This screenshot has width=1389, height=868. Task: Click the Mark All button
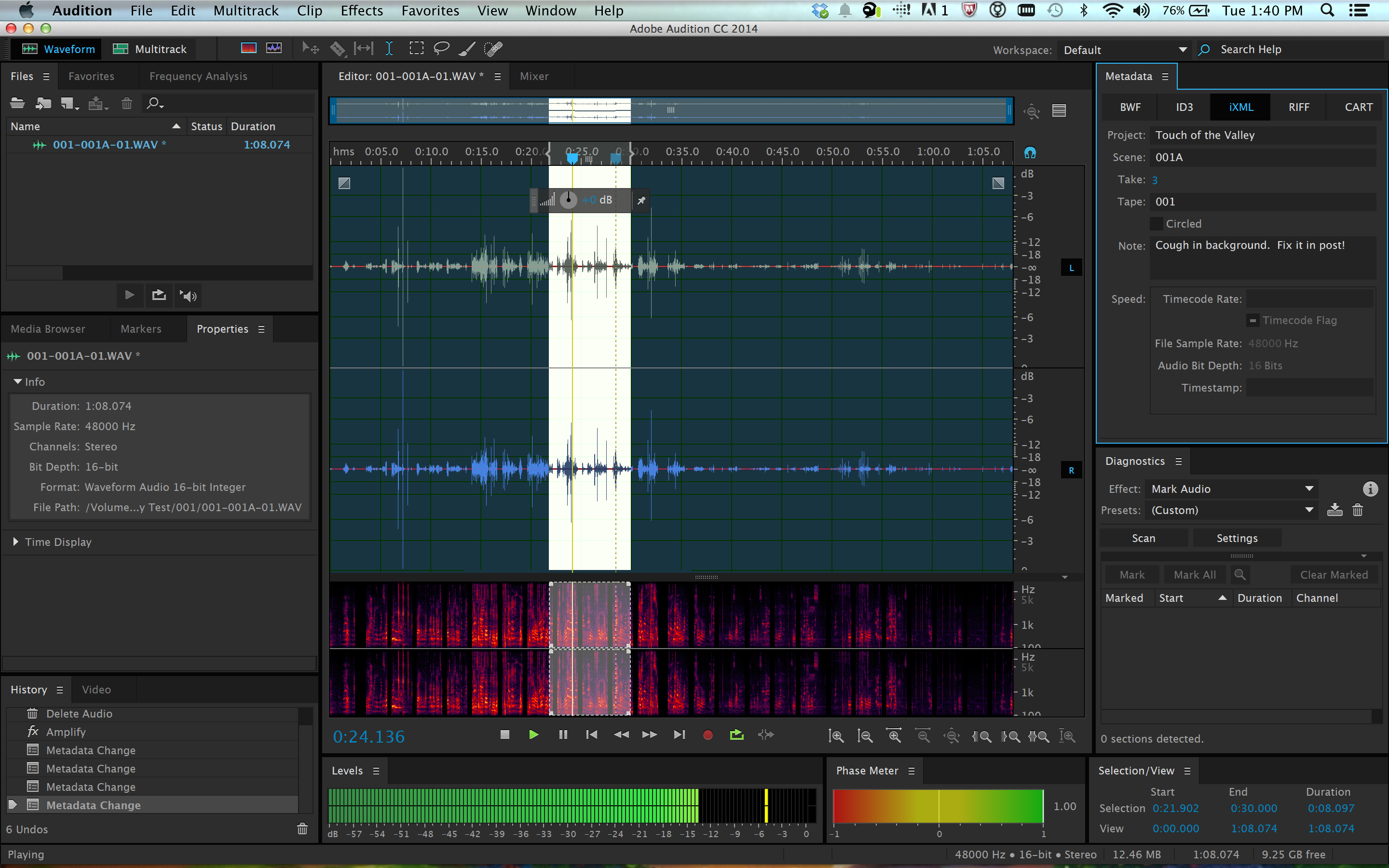tap(1195, 575)
